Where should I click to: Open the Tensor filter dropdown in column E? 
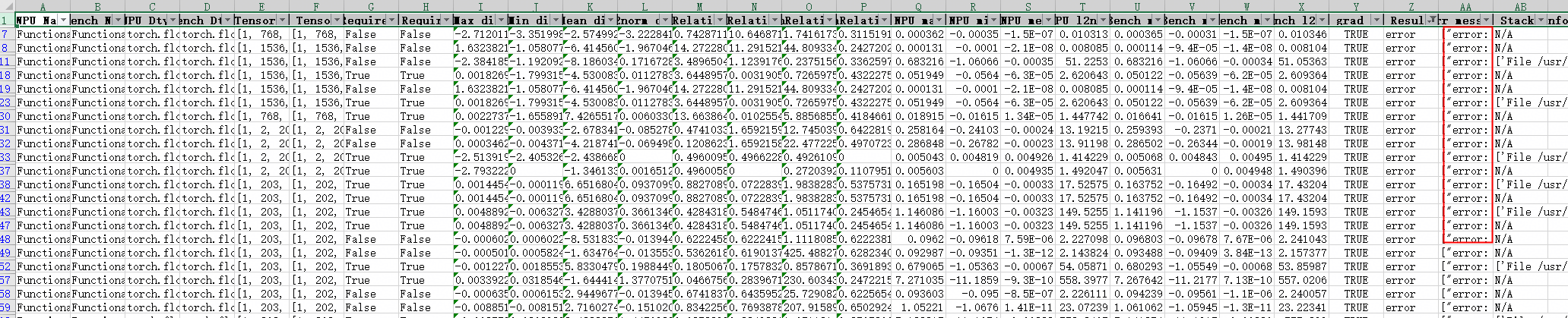point(283,20)
